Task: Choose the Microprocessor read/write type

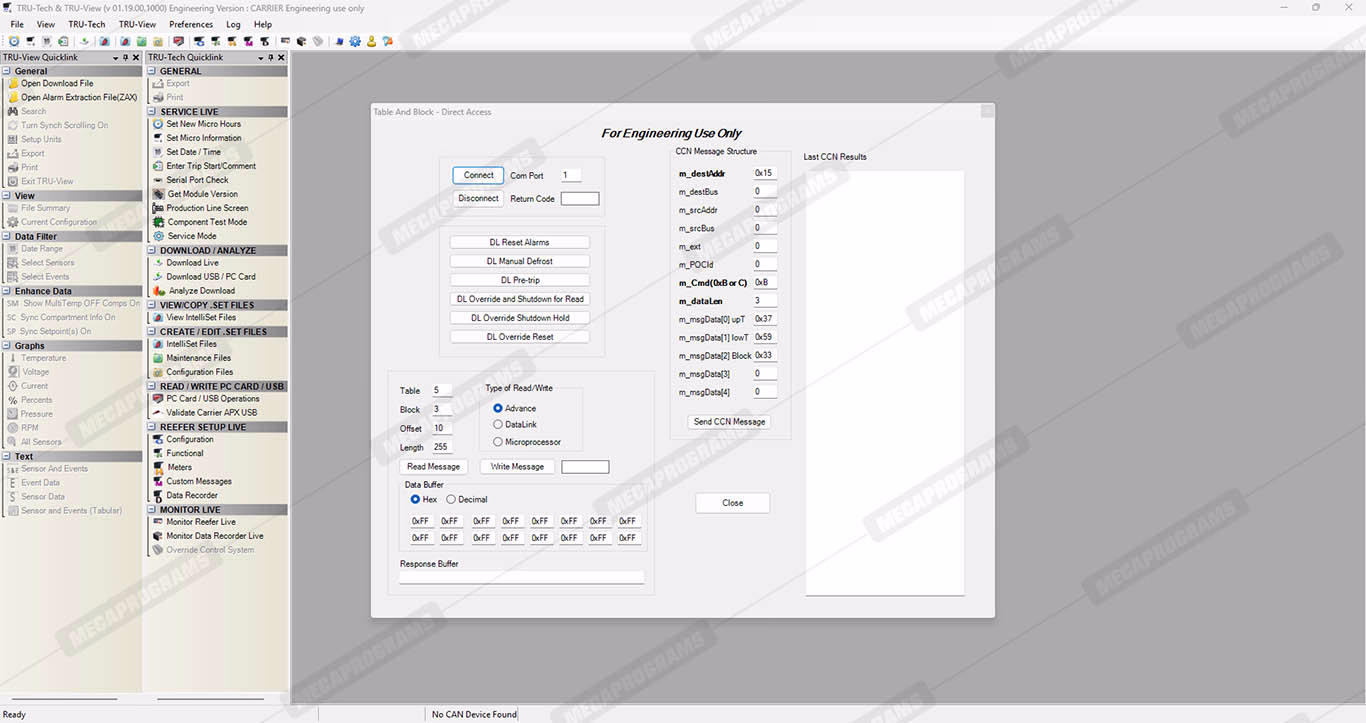Action: coord(498,442)
